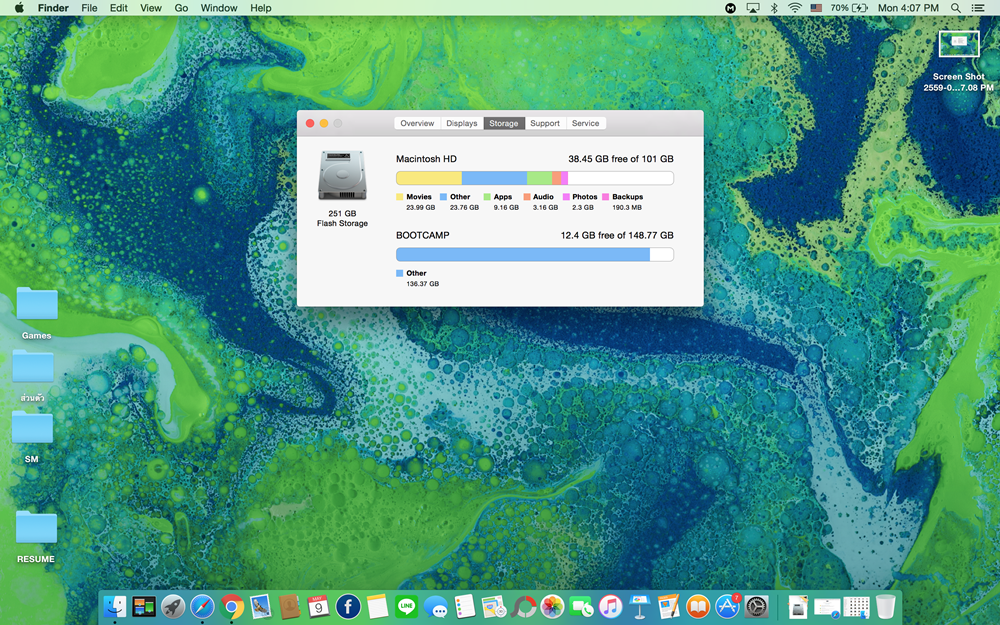Open Spotlight search magnifier in menu bar
Viewport: 1000px width, 625px height.
pyautogui.click(x=955, y=8)
